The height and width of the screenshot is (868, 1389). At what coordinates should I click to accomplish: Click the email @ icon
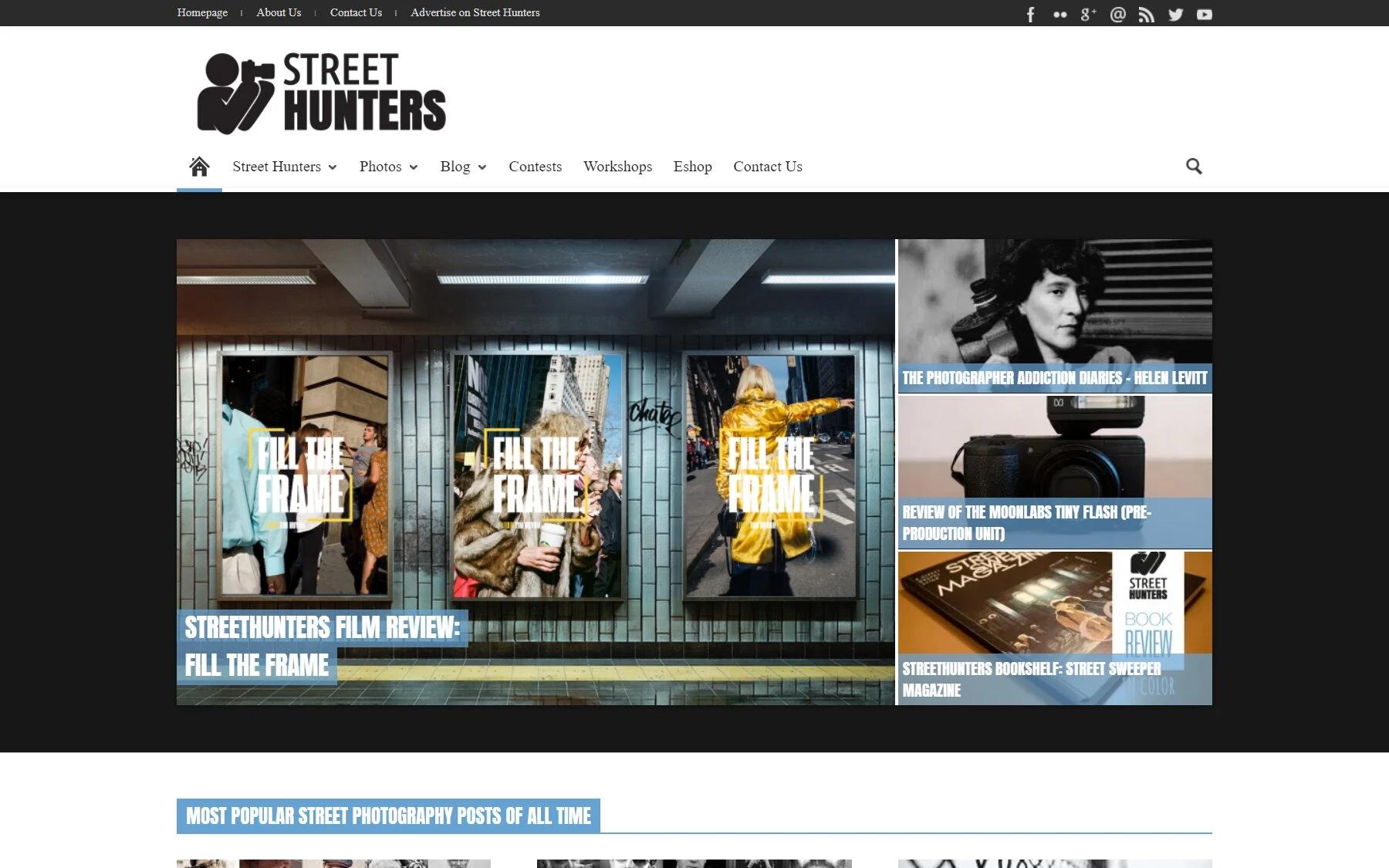pos(1117,14)
